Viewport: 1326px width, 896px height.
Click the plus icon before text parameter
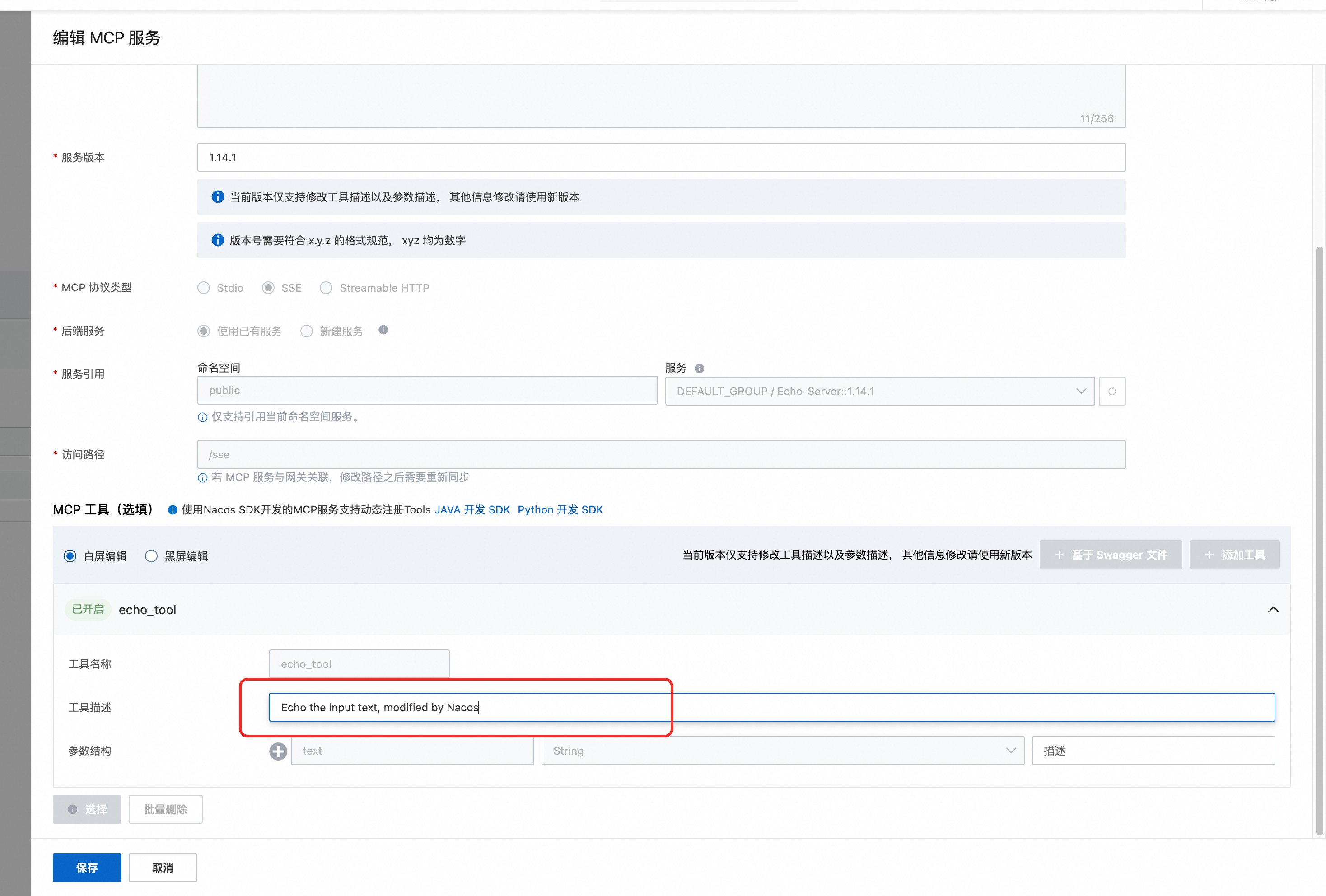[278, 751]
